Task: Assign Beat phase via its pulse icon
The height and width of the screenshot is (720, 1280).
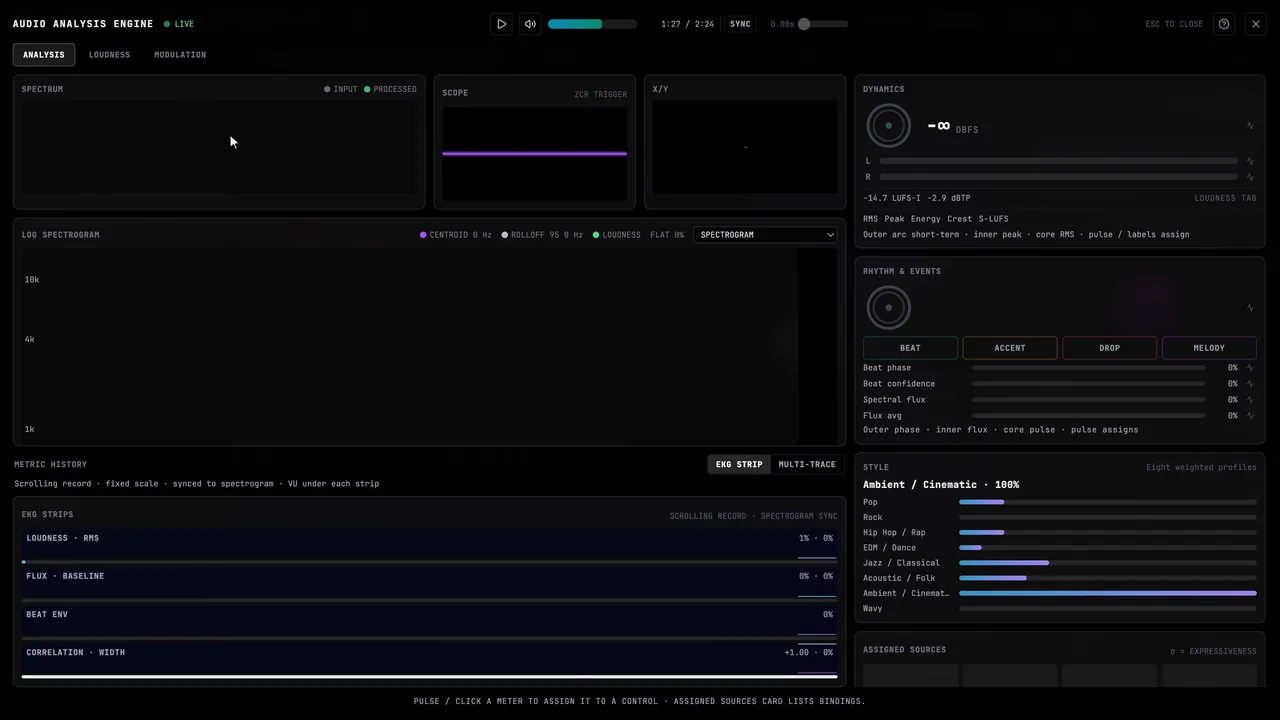Action: tap(1250, 368)
